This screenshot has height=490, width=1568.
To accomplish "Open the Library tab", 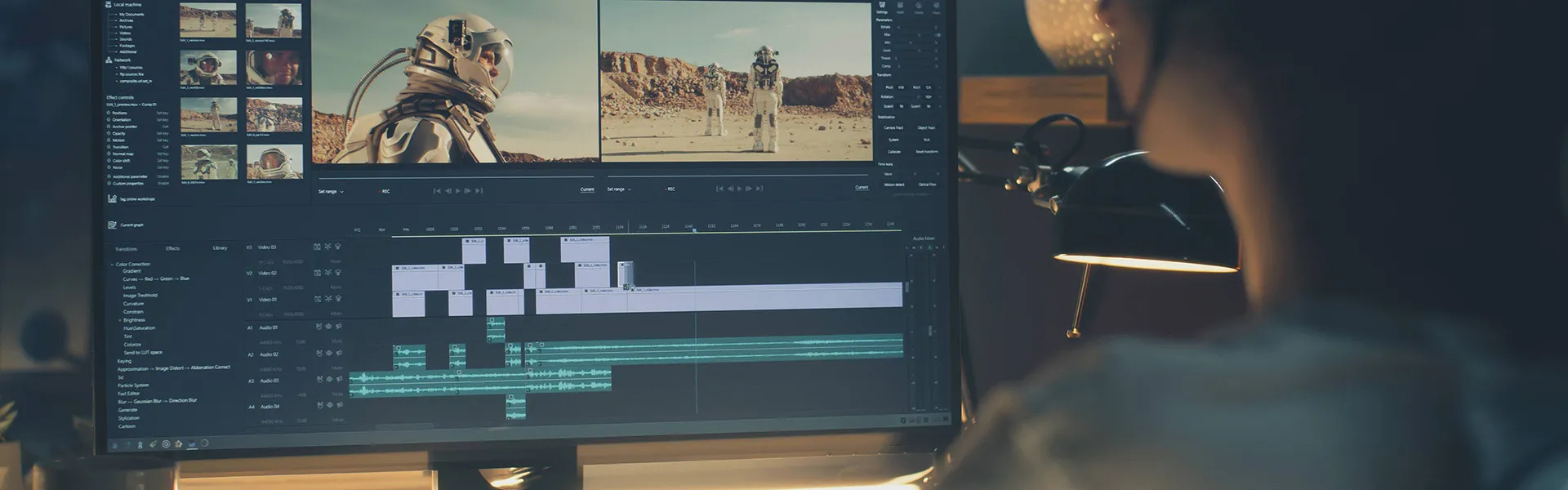I will click(220, 247).
